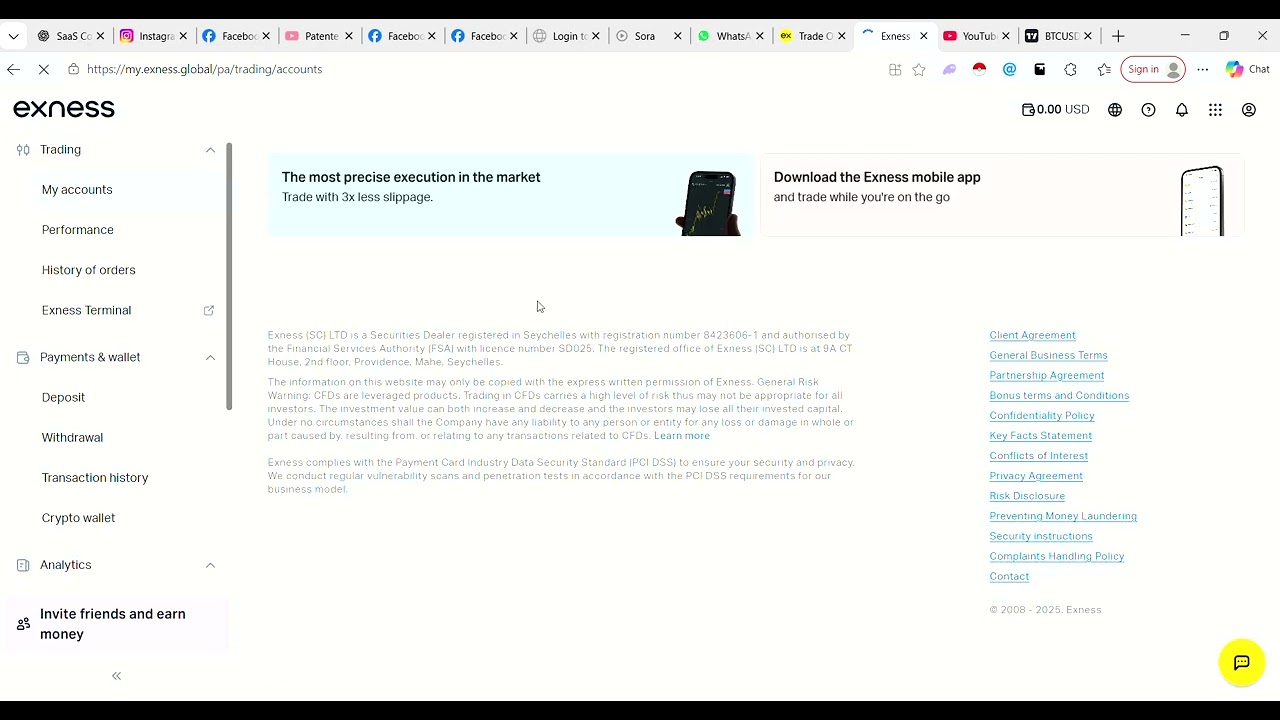Open the help question mark icon
This screenshot has width=1280, height=720.
click(1148, 110)
